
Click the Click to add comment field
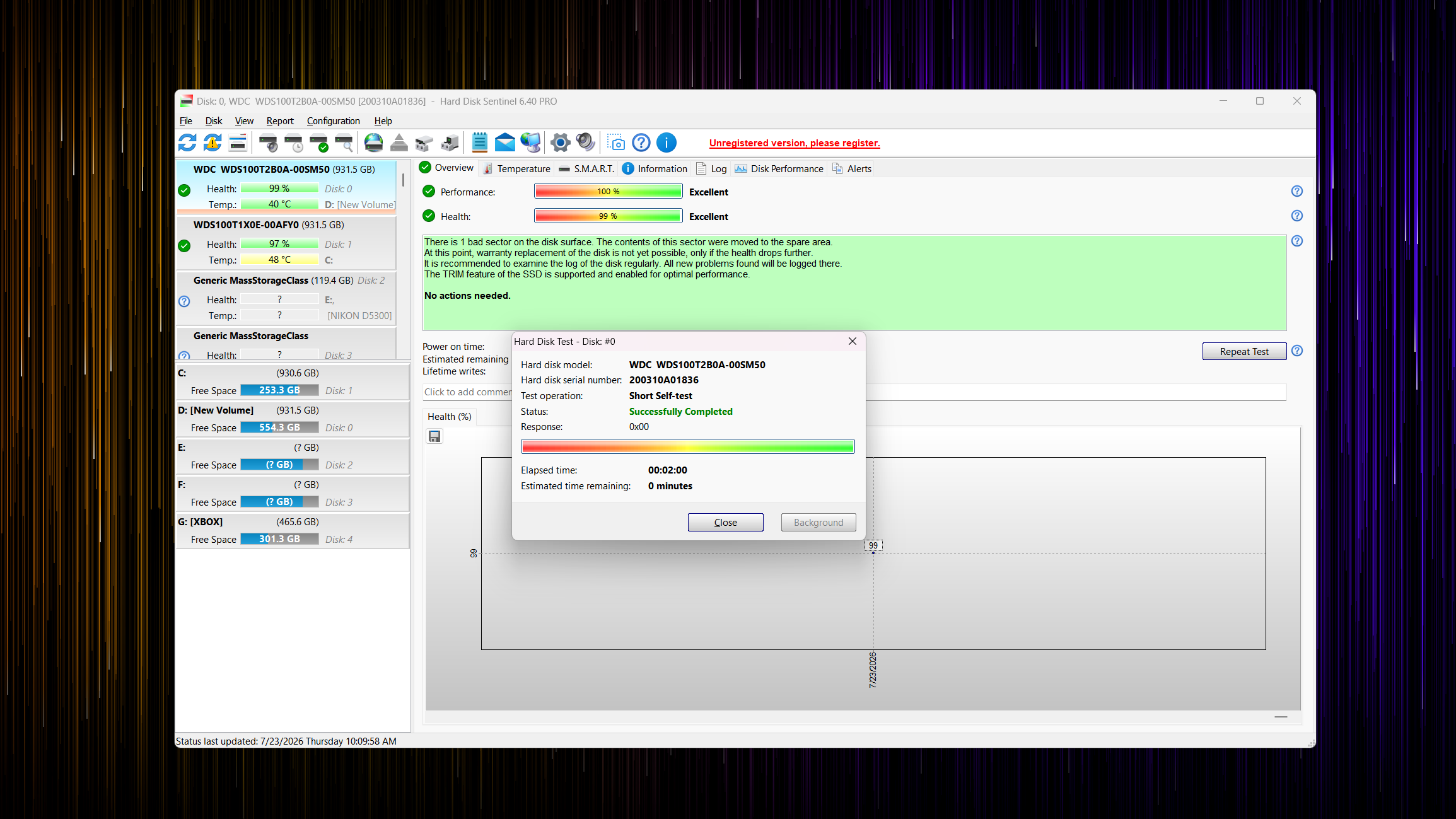pos(854,392)
